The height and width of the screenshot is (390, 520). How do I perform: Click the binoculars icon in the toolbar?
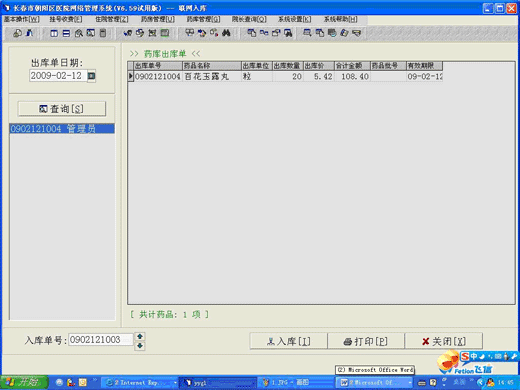pos(226,33)
